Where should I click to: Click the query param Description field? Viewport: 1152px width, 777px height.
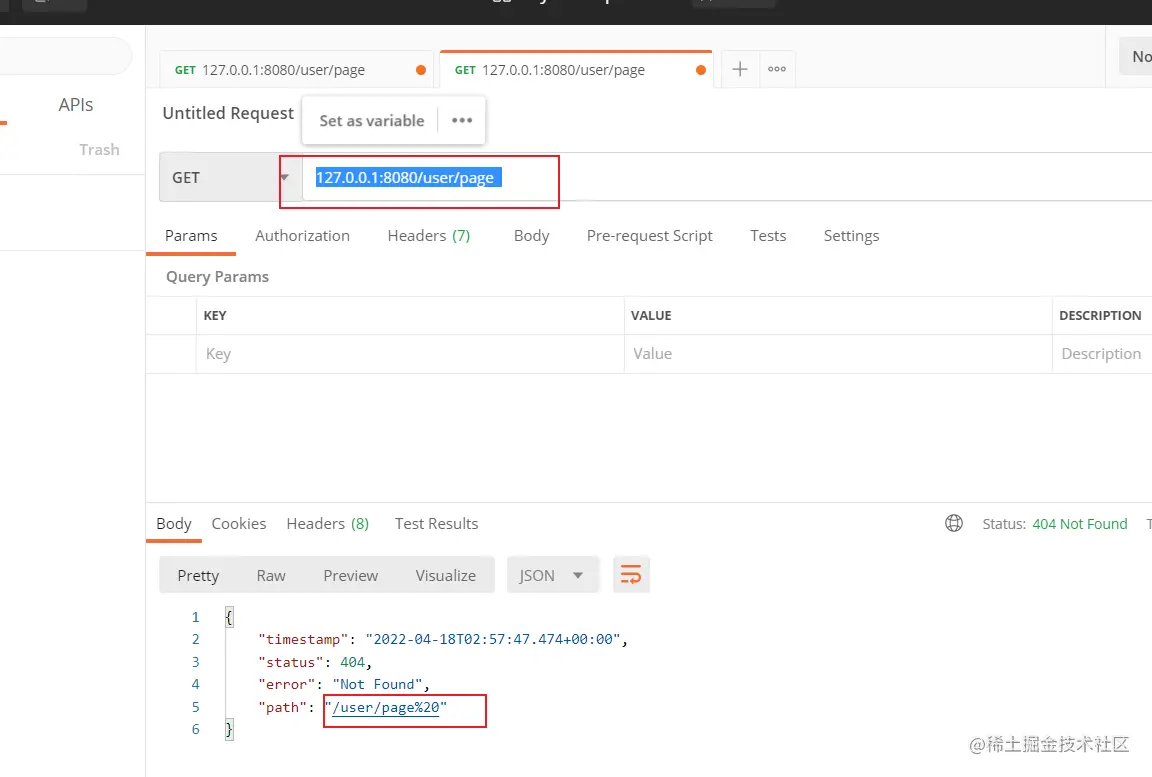pos(1101,354)
